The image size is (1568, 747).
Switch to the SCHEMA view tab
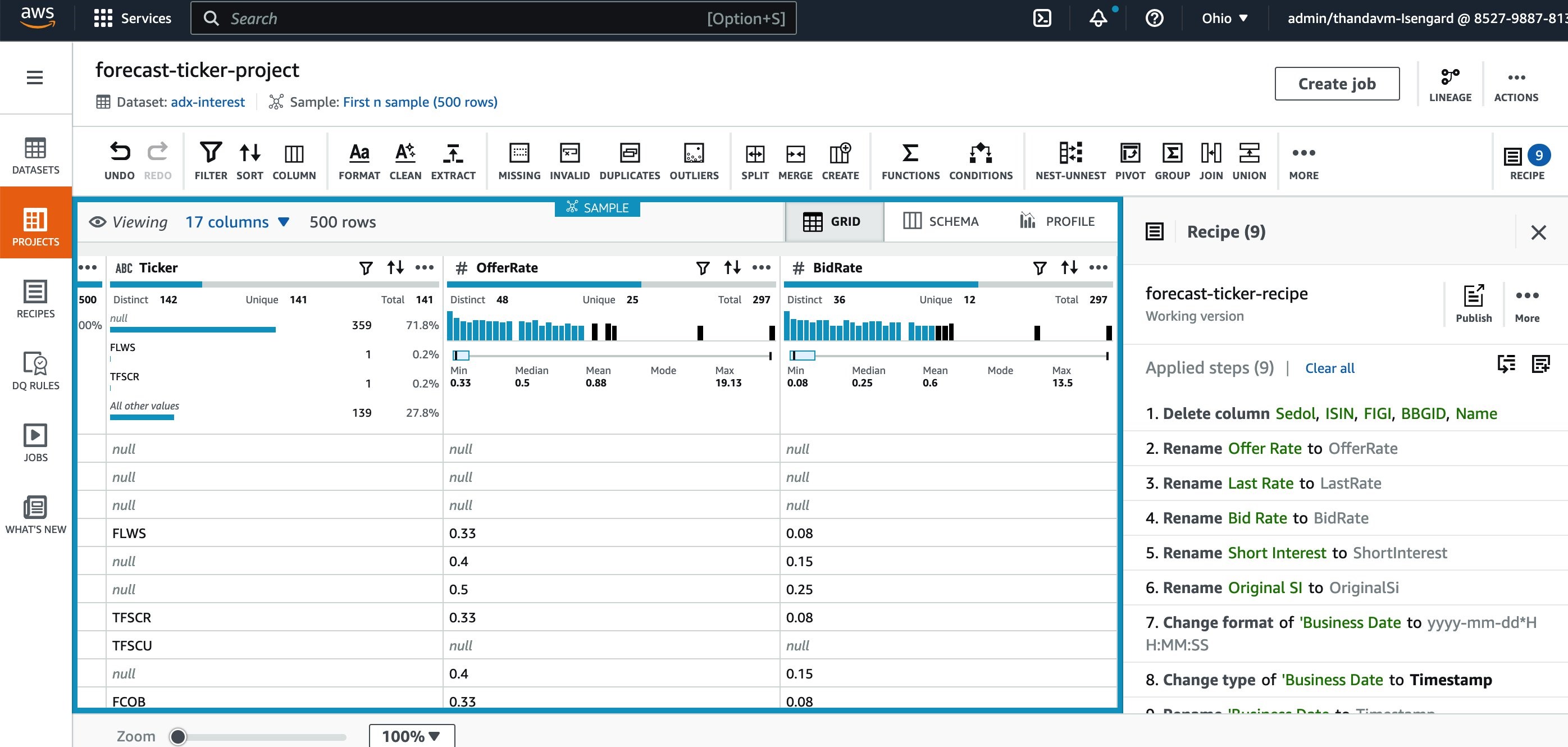point(941,221)
